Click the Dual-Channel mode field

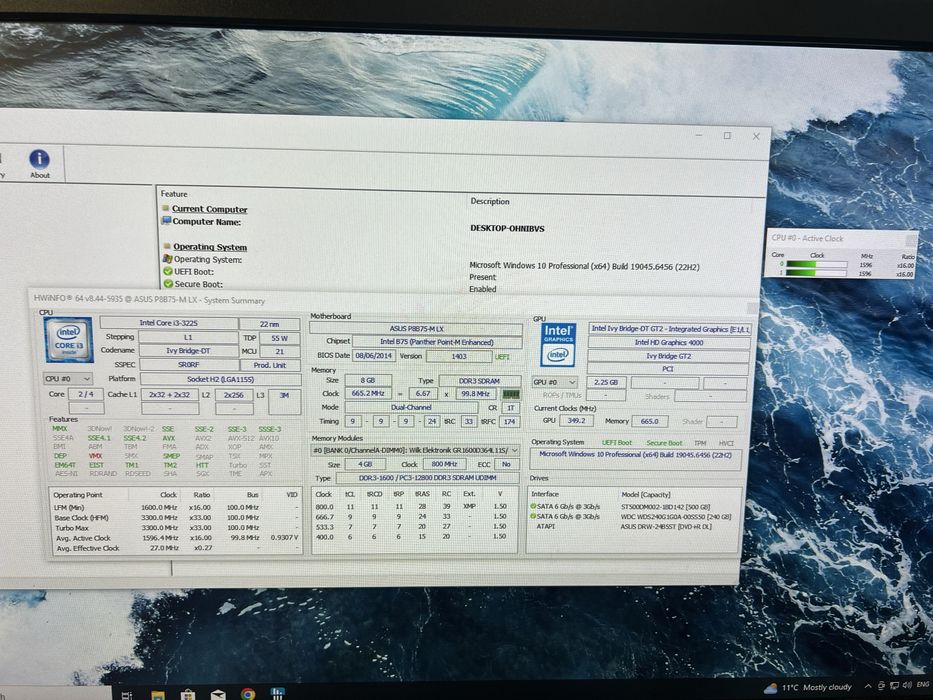coord(411,408)
